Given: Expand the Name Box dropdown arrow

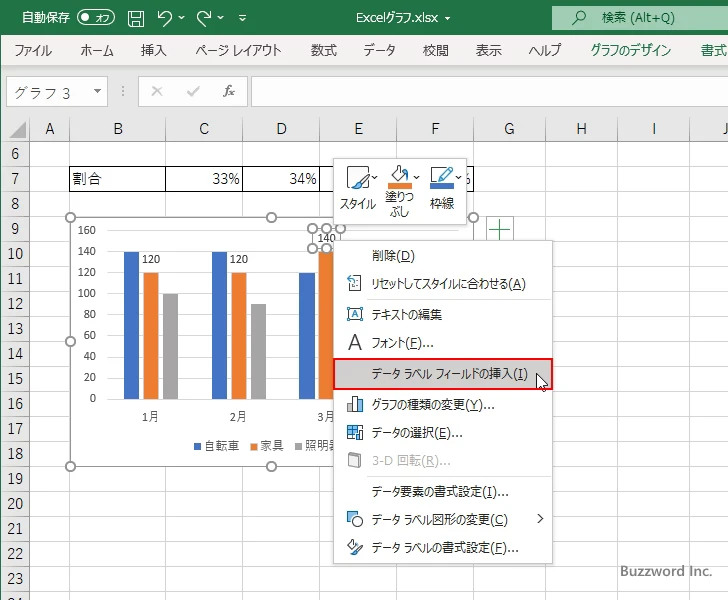Looking at the screenshot, I should coord(97,91).
